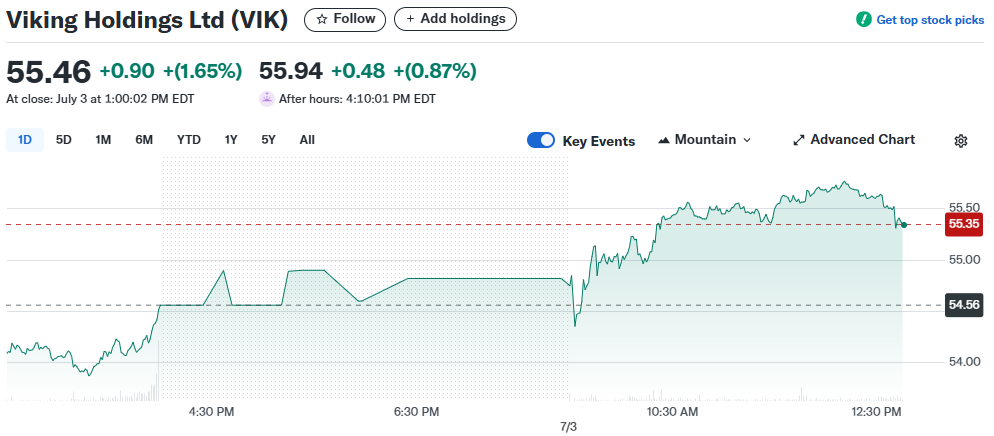Click the +0.90 price change value
Screen dimensions: 994x436
click(127, 71)
